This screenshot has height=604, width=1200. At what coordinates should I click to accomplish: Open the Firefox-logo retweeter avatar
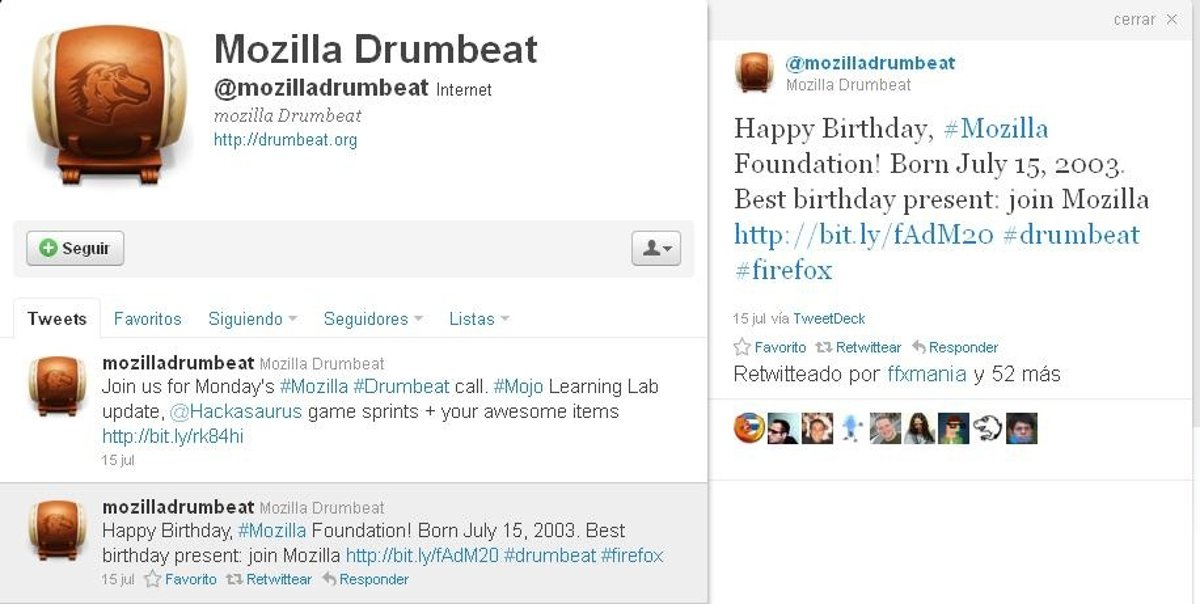tap(748, 428)
